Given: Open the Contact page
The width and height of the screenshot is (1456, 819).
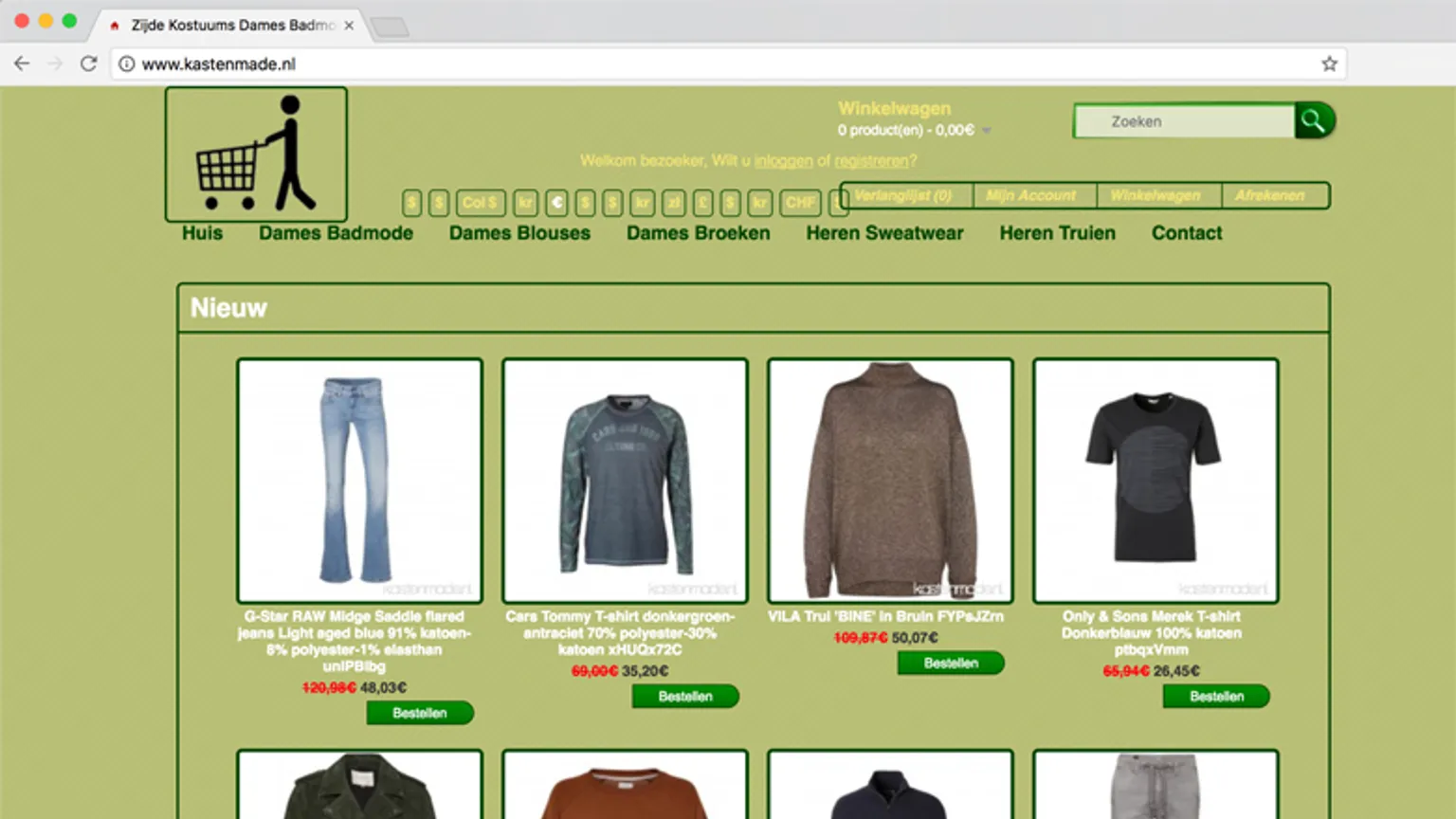Looking at the screenshot, I should pos(1186,233).
